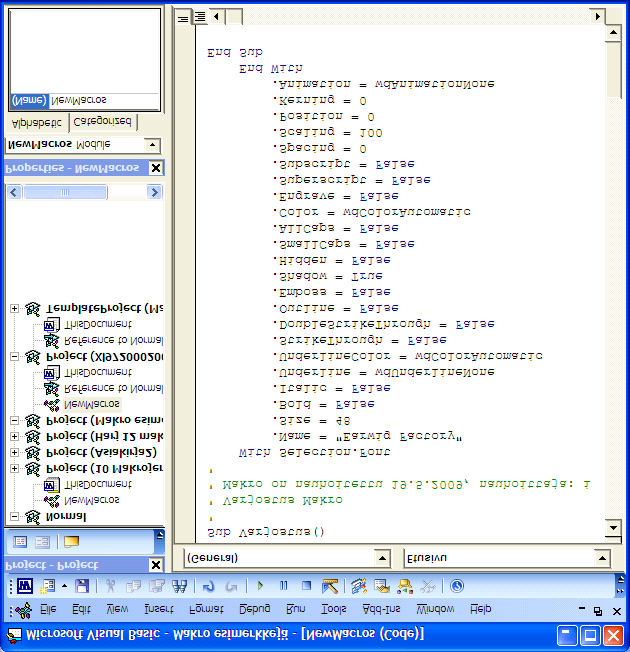Click the Find binoculars icon
Viewport: 630px width, 652px height.
[179, 586]
